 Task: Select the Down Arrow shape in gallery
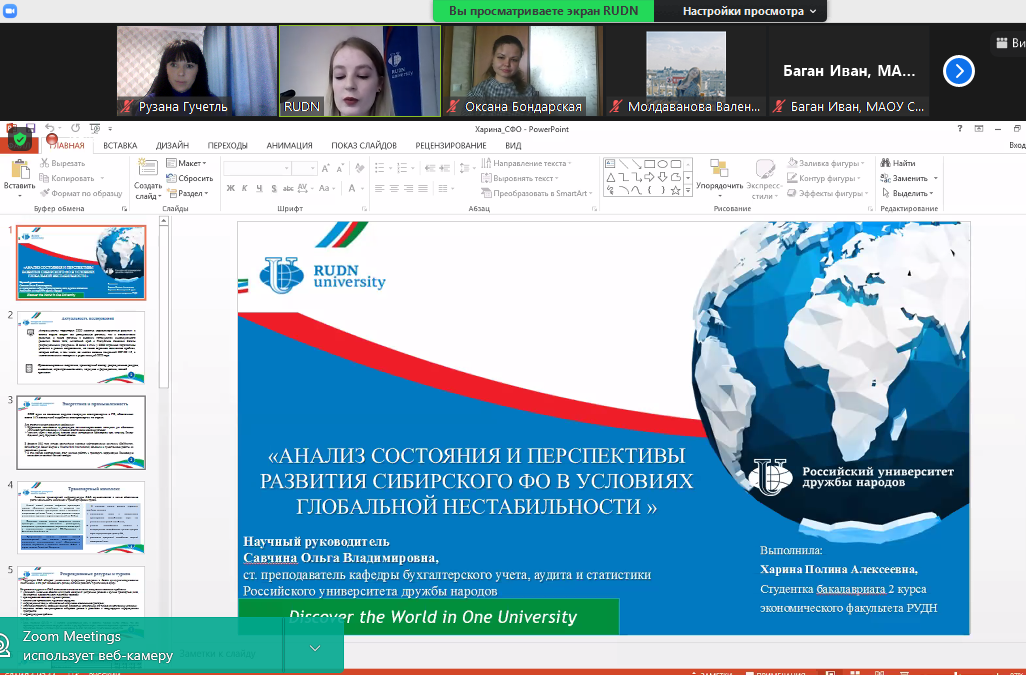[662, 177]
